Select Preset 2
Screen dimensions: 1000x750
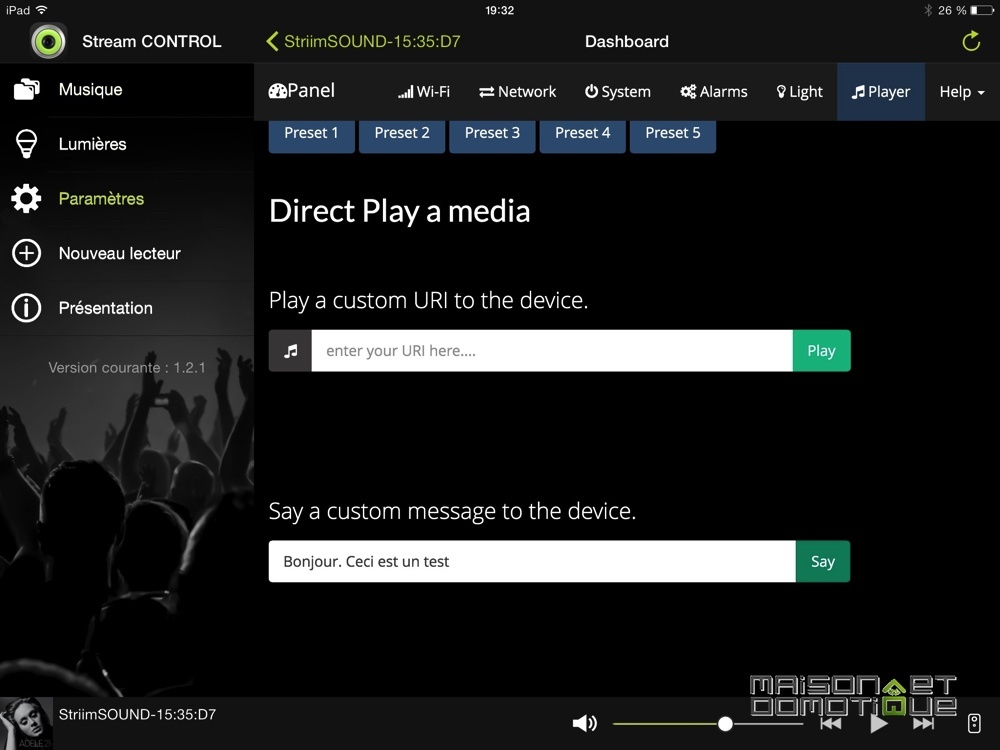(402, 134)
